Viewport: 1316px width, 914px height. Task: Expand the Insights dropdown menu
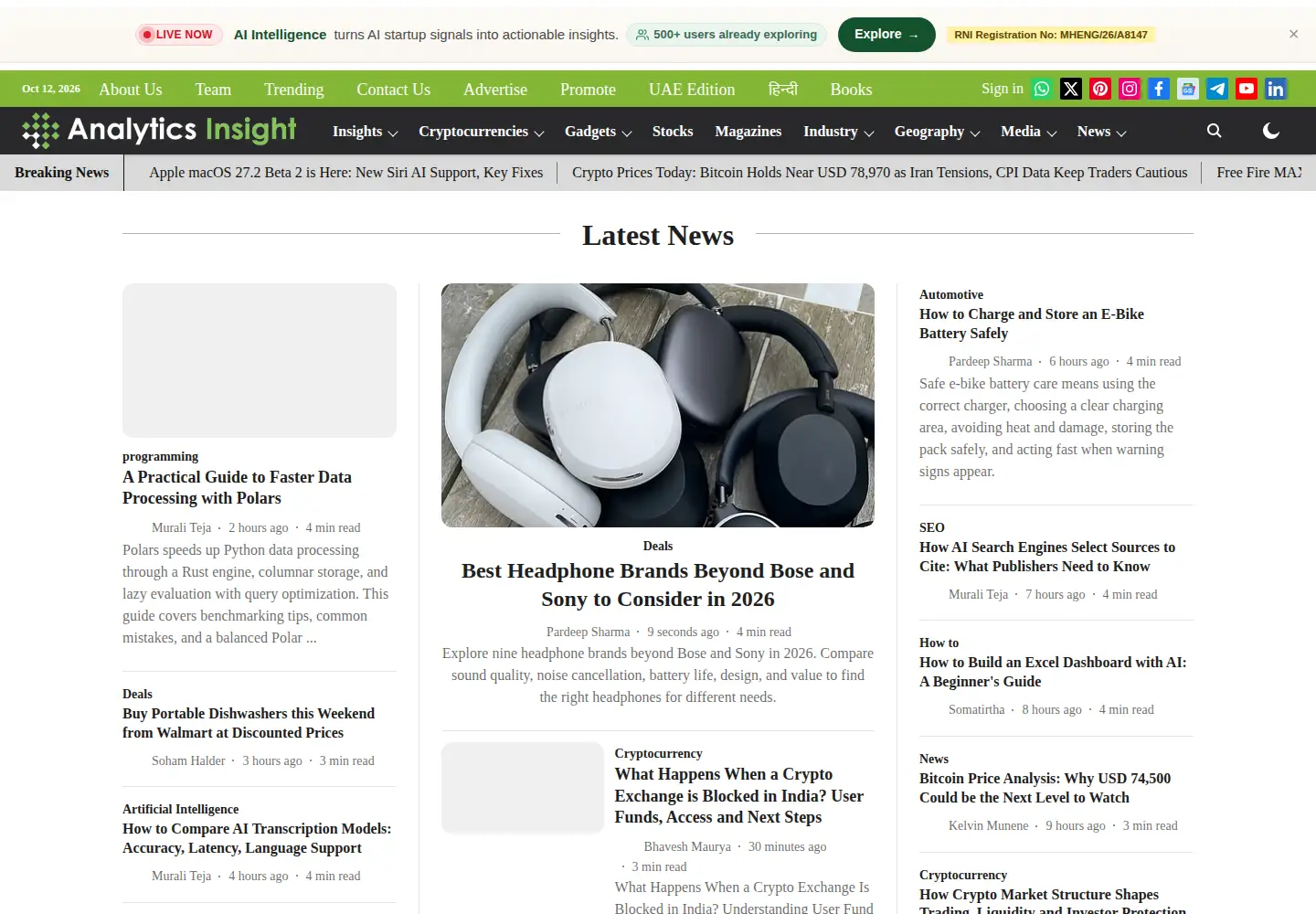pyautogui.click(x=366, y=132)
